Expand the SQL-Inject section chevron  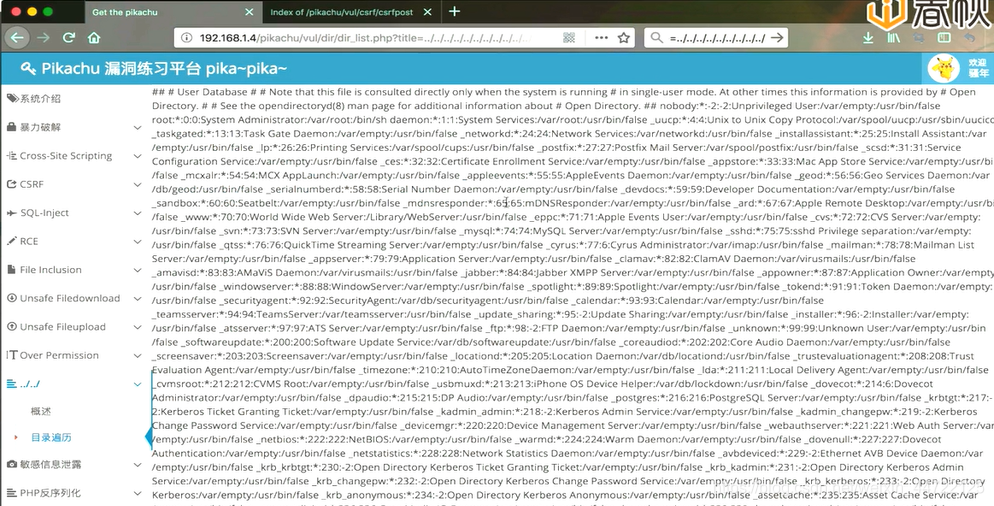point(137,213)
